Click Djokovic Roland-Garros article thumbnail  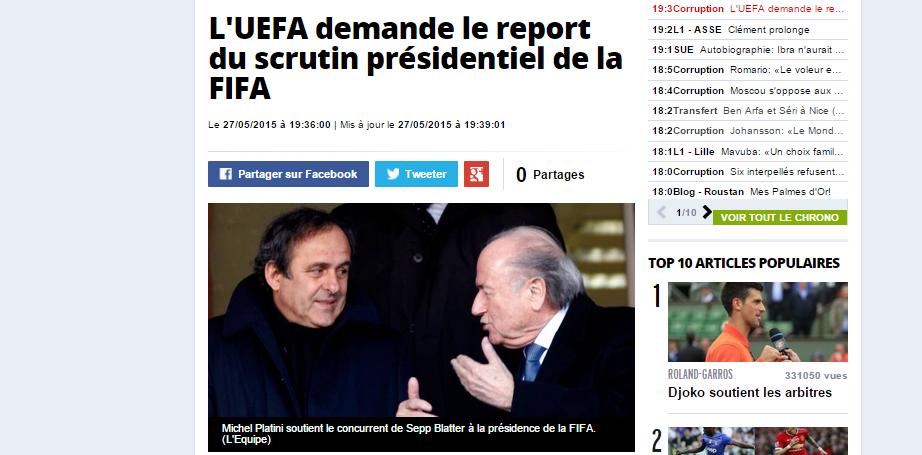pyautogui.click(x=758, y=322)
